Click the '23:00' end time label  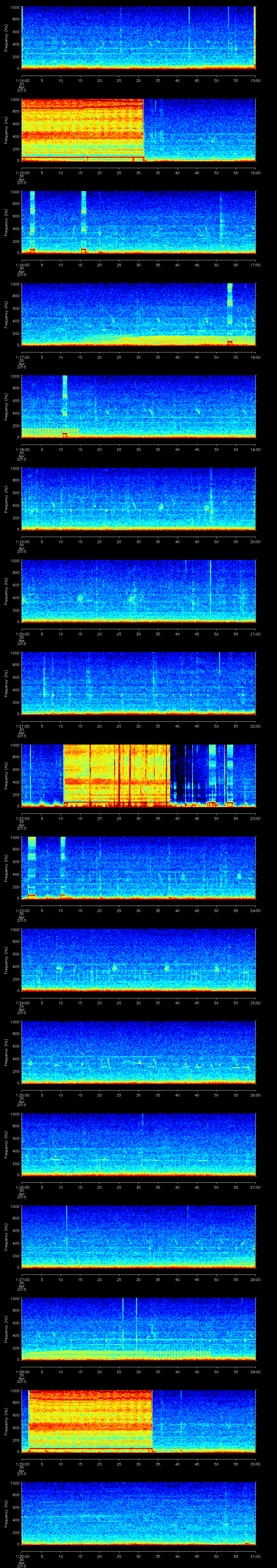click(x=255, y=818)
